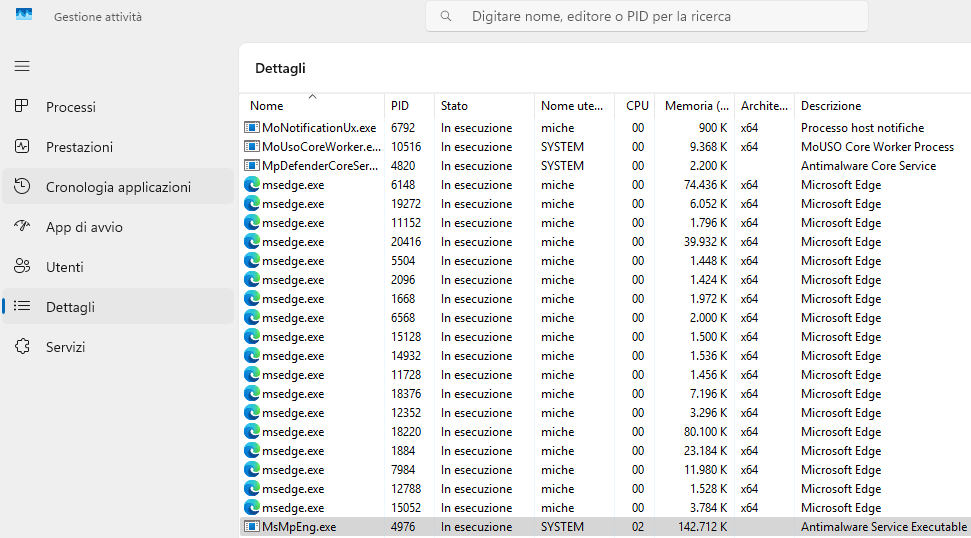971x538 pixels.
Task: Click Antimalware Service Executable description
Action: tap(884, 527)
